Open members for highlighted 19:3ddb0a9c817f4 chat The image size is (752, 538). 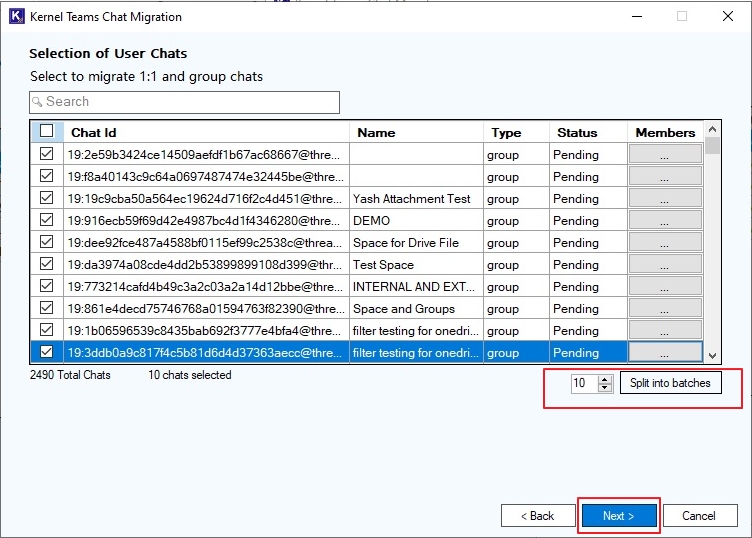[665, 352]
